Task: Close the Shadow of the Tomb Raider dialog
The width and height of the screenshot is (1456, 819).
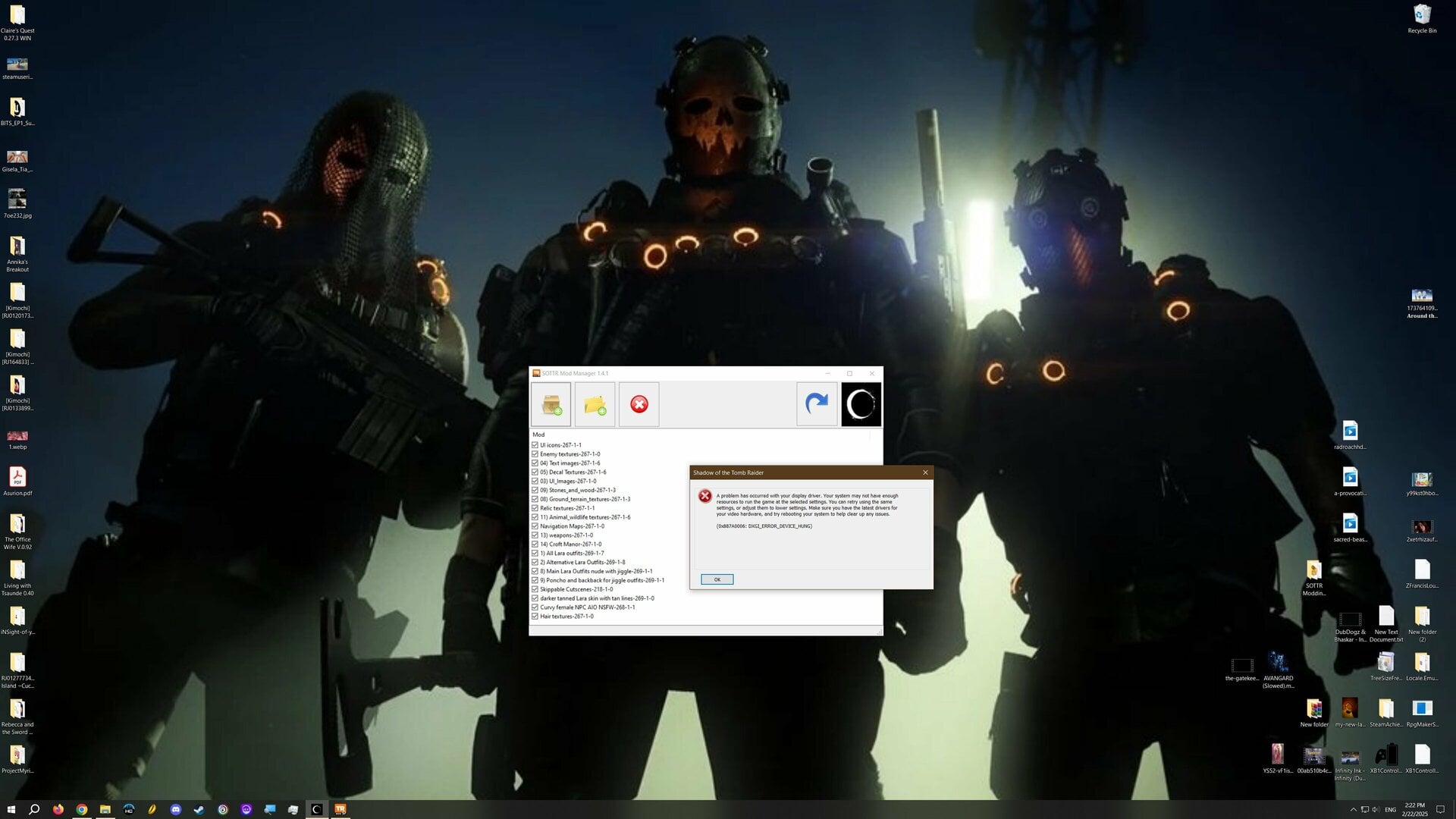Action: pyautogui.click(x=925, y=472)
